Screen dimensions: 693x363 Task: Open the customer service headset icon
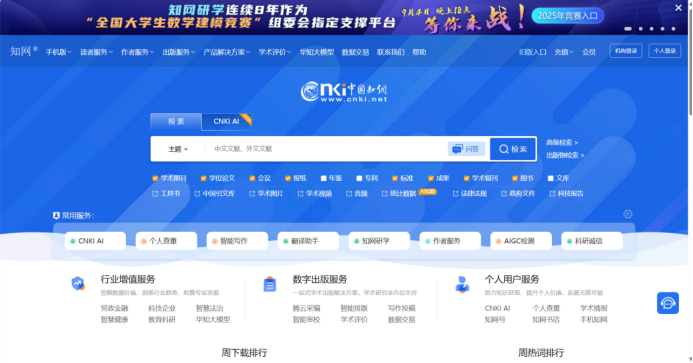pos(667,303)
